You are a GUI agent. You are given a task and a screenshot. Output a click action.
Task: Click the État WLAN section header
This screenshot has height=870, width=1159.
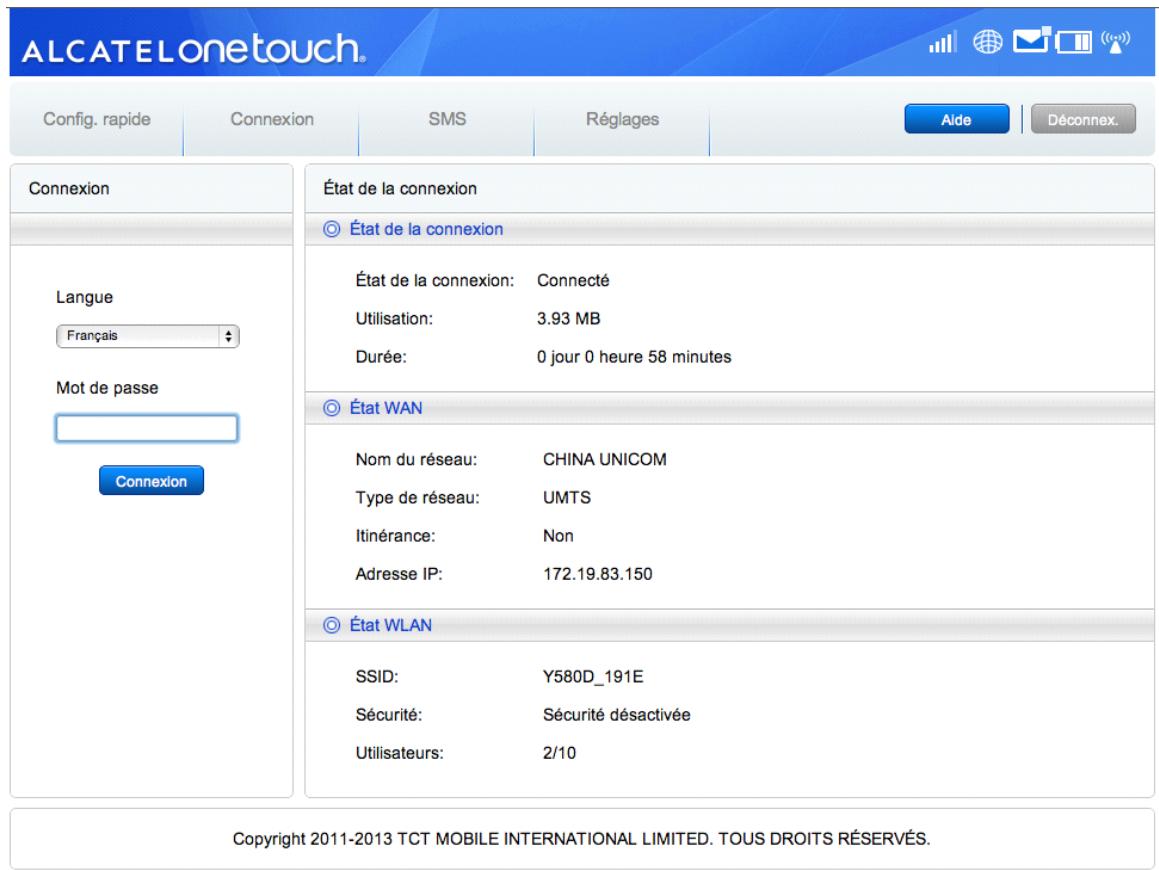730,625
